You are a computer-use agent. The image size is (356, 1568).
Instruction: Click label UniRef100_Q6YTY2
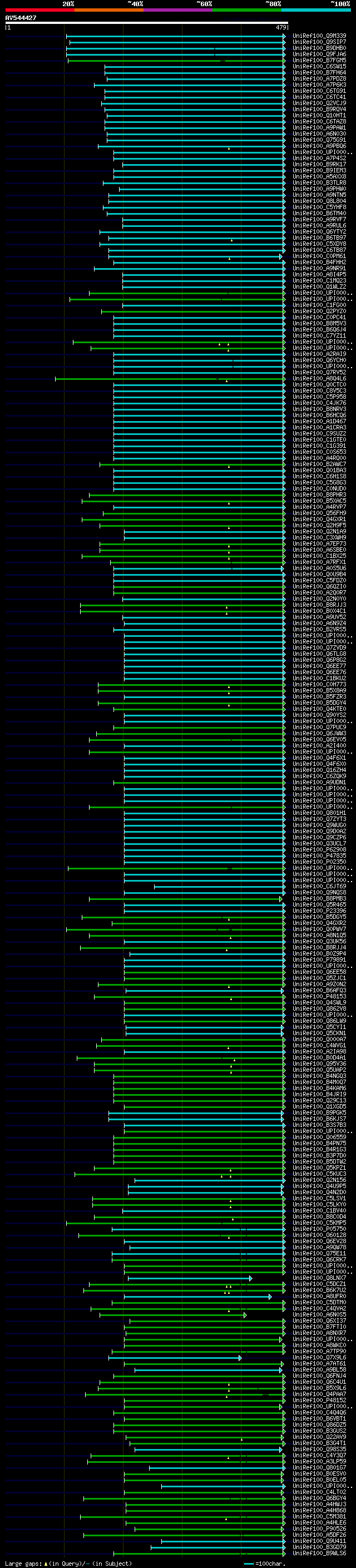(319, 232)
